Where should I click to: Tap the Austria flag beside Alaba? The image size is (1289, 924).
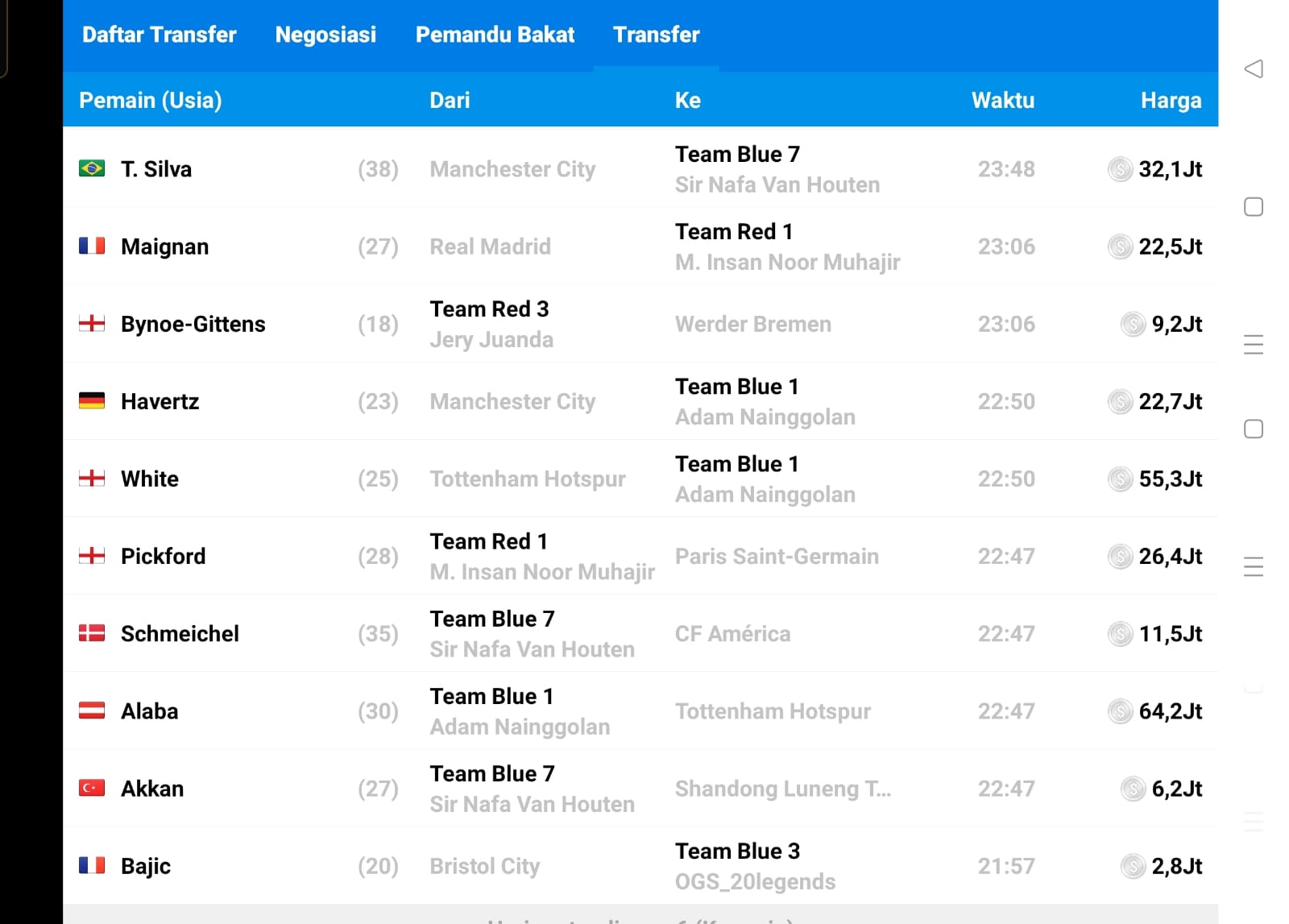(92, 711)
